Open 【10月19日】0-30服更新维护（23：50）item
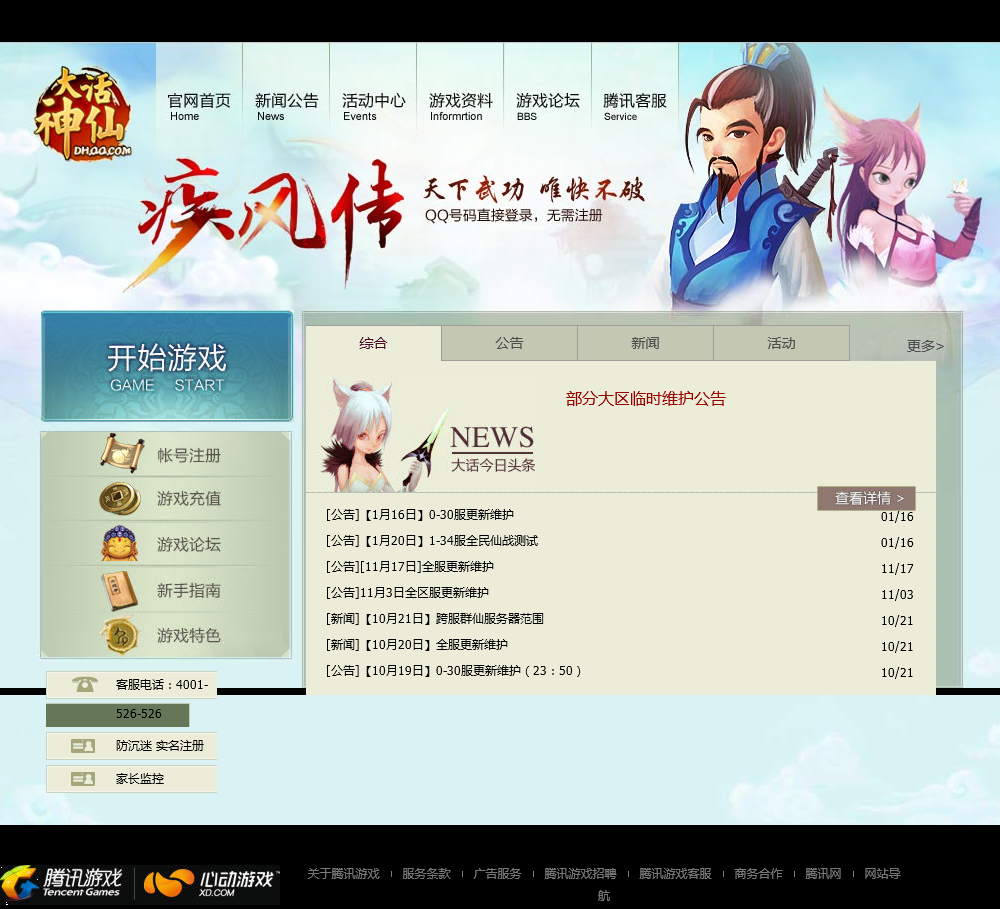The width and height of the screenshot is (1000, 909). click(x=453, y=671)
